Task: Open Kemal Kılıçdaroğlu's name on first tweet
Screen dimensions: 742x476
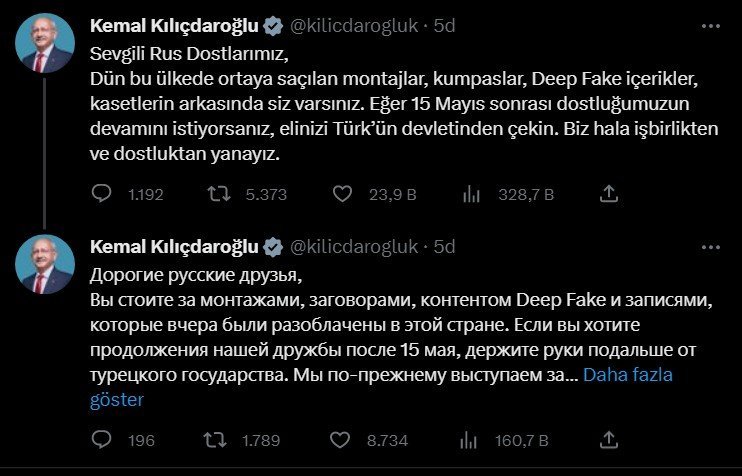Action: (x=173, y=26)
